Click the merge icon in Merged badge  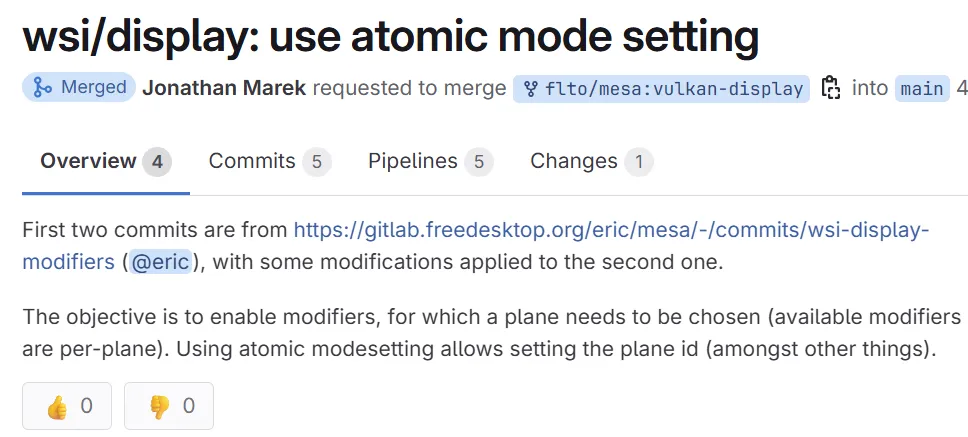tap(42, 88)
